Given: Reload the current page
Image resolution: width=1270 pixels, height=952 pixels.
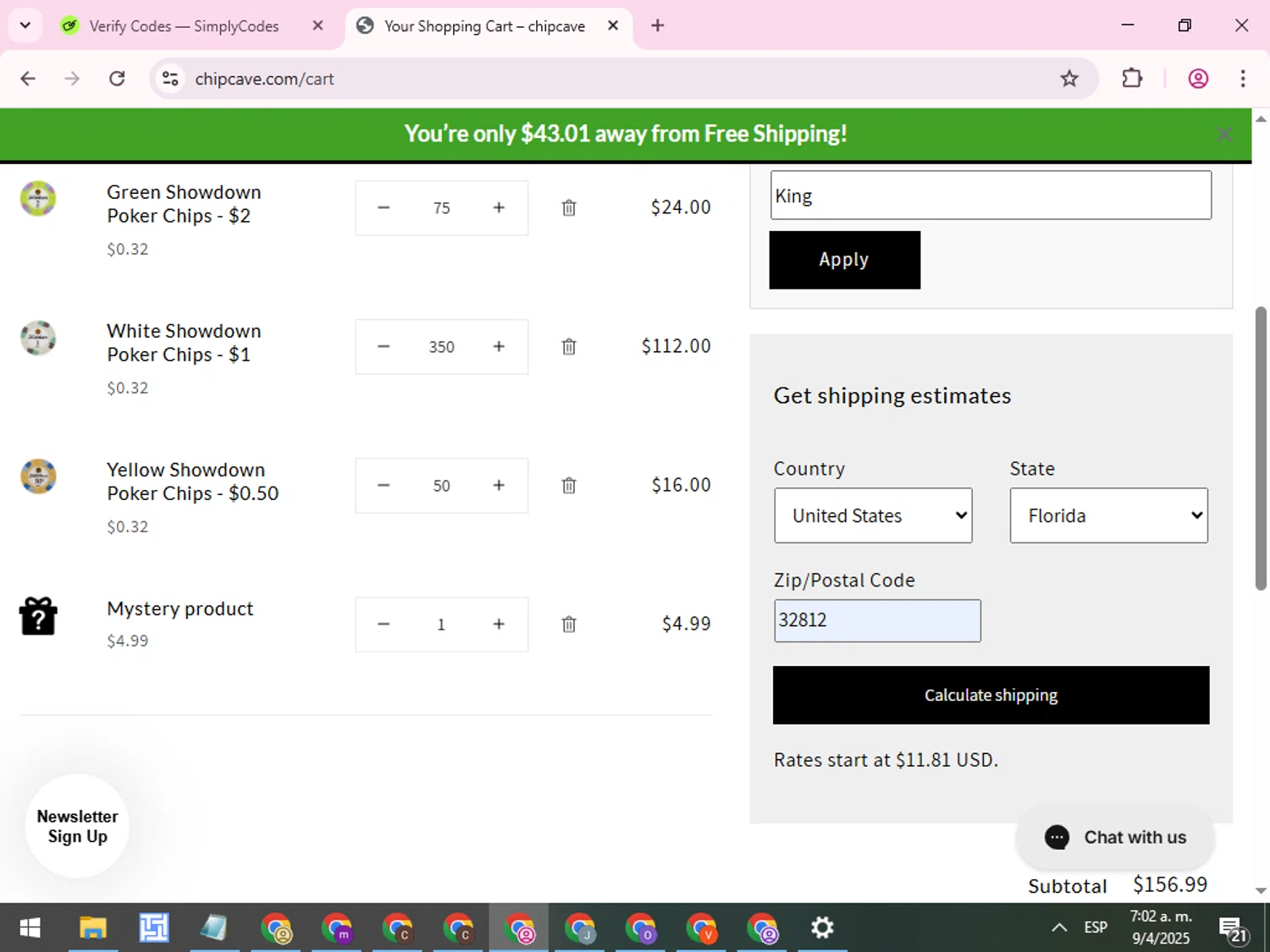Looking at the screenshot, I should coord(117,79).
